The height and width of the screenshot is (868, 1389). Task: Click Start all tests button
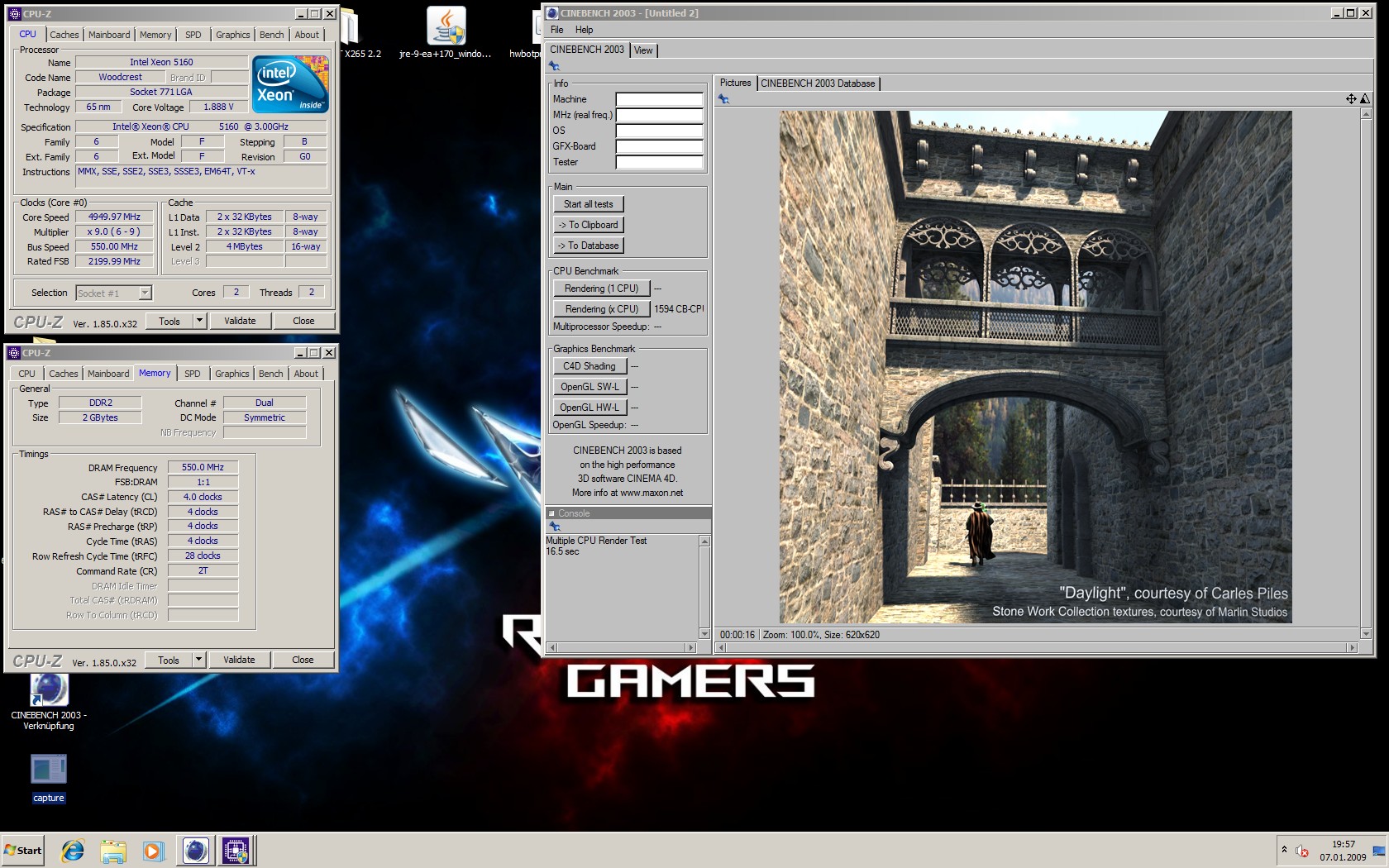(589, 204)
